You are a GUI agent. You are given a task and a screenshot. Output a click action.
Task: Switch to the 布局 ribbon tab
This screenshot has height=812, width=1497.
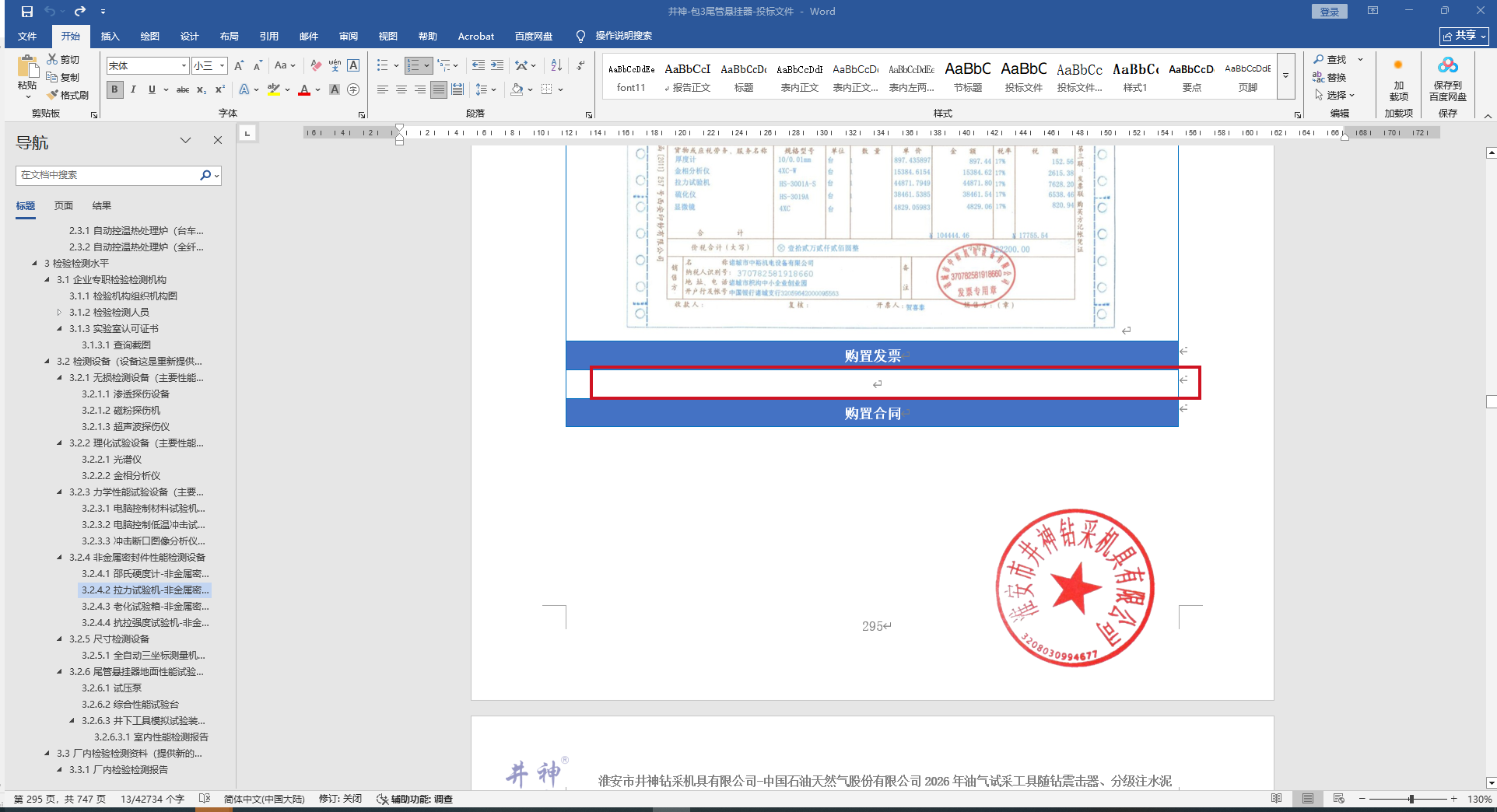pos(230,36)
